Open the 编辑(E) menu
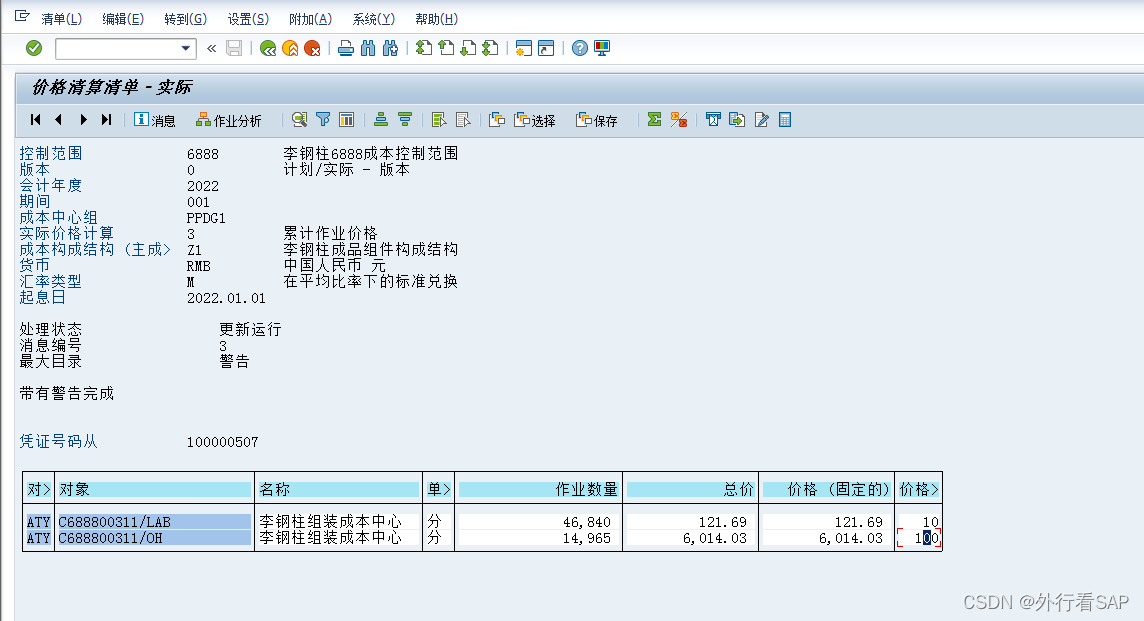This screenshot has height=621, width=1144. point(123,19)
